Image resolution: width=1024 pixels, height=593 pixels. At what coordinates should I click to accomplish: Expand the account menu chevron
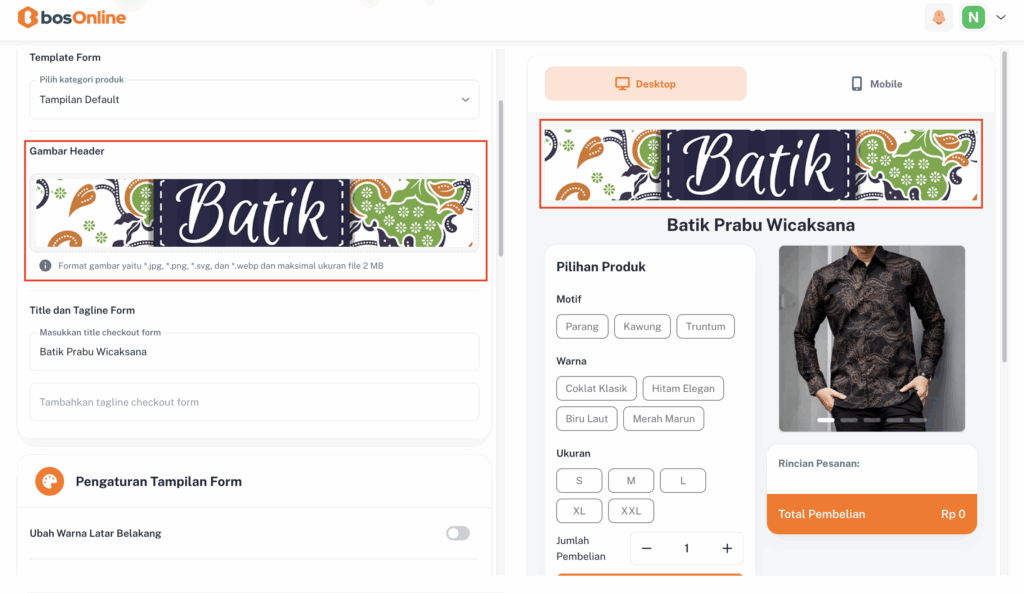(1000, 18)
